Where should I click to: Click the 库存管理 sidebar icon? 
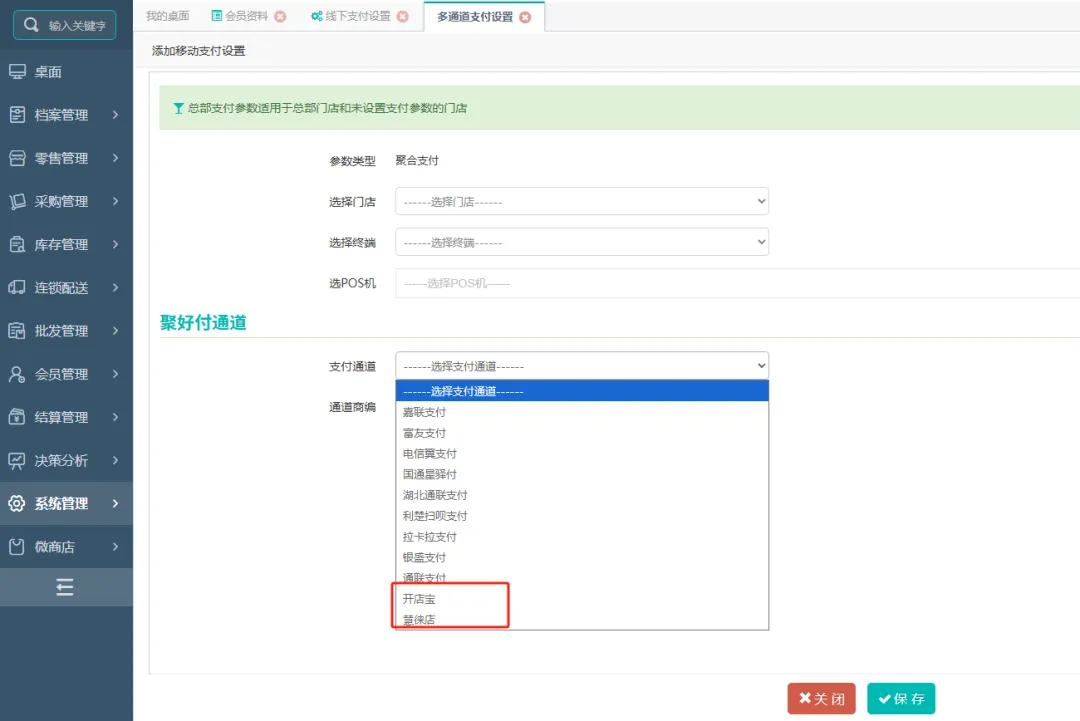[17, 244]
